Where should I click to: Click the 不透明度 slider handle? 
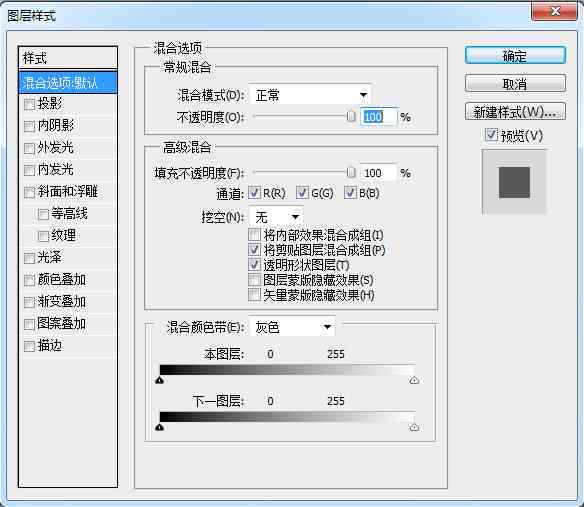tap(351, 116)
